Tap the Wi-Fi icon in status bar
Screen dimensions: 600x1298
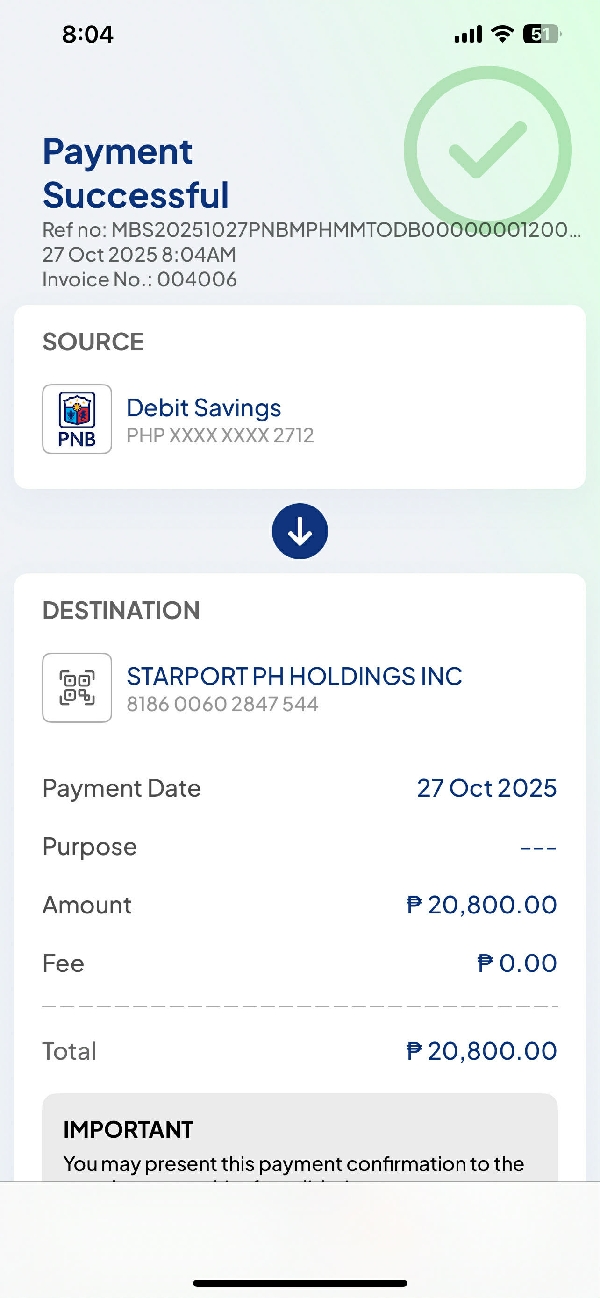[501, 35]
